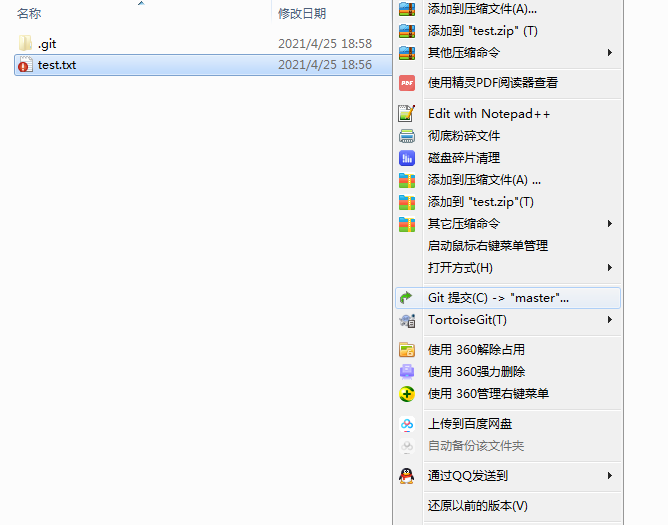The image size is (668, 525).
Task: Choose 使用 360解除占用
Action: [x=509, y=349]
